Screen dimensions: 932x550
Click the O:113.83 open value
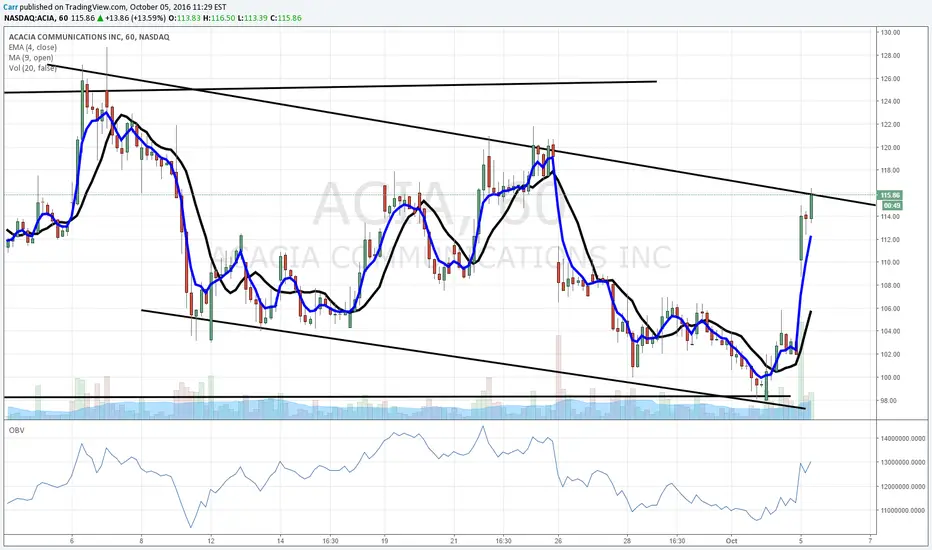coord(184,18)
